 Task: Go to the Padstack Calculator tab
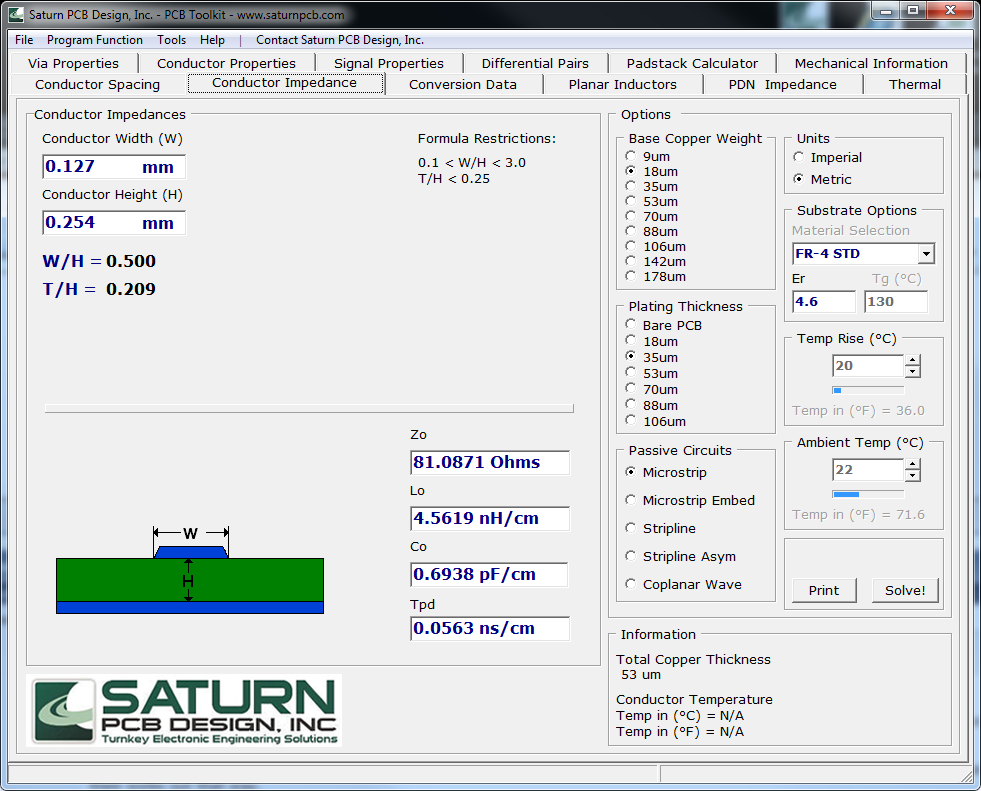click(692, 63)
